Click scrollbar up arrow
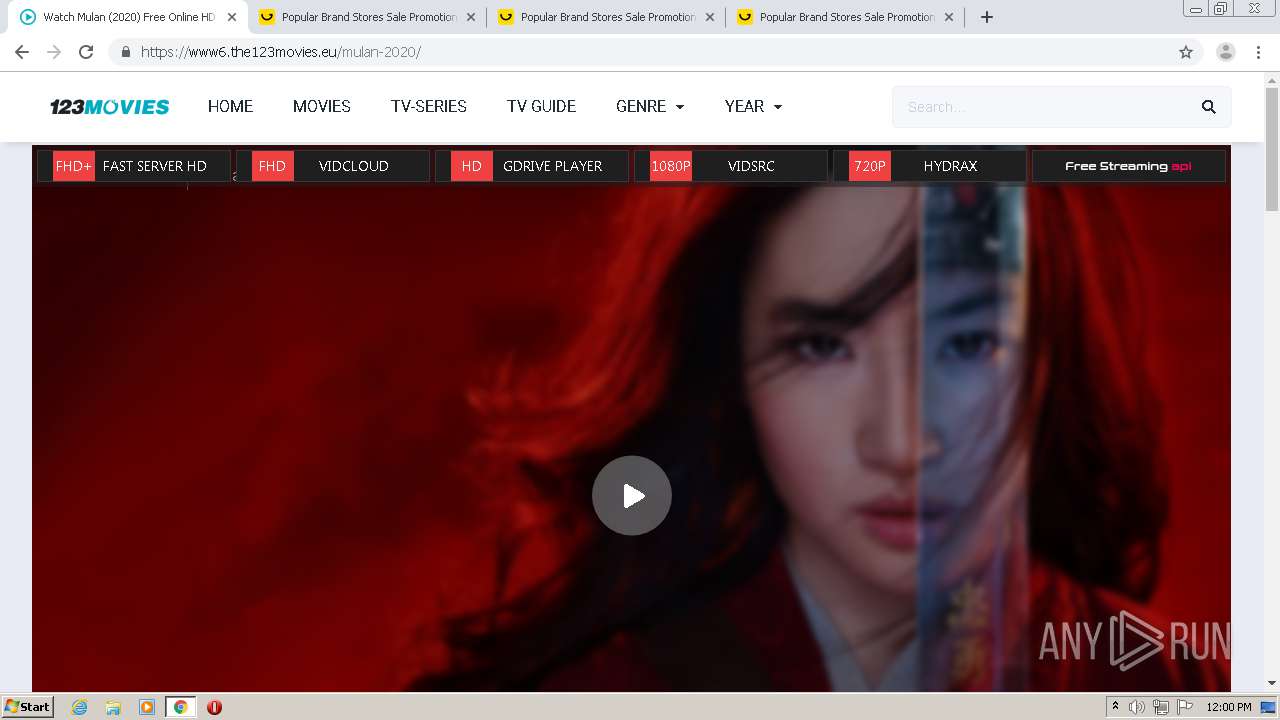Viewport: 1280px width, 720px height. pyautogui.click(x=1272, y=80)
